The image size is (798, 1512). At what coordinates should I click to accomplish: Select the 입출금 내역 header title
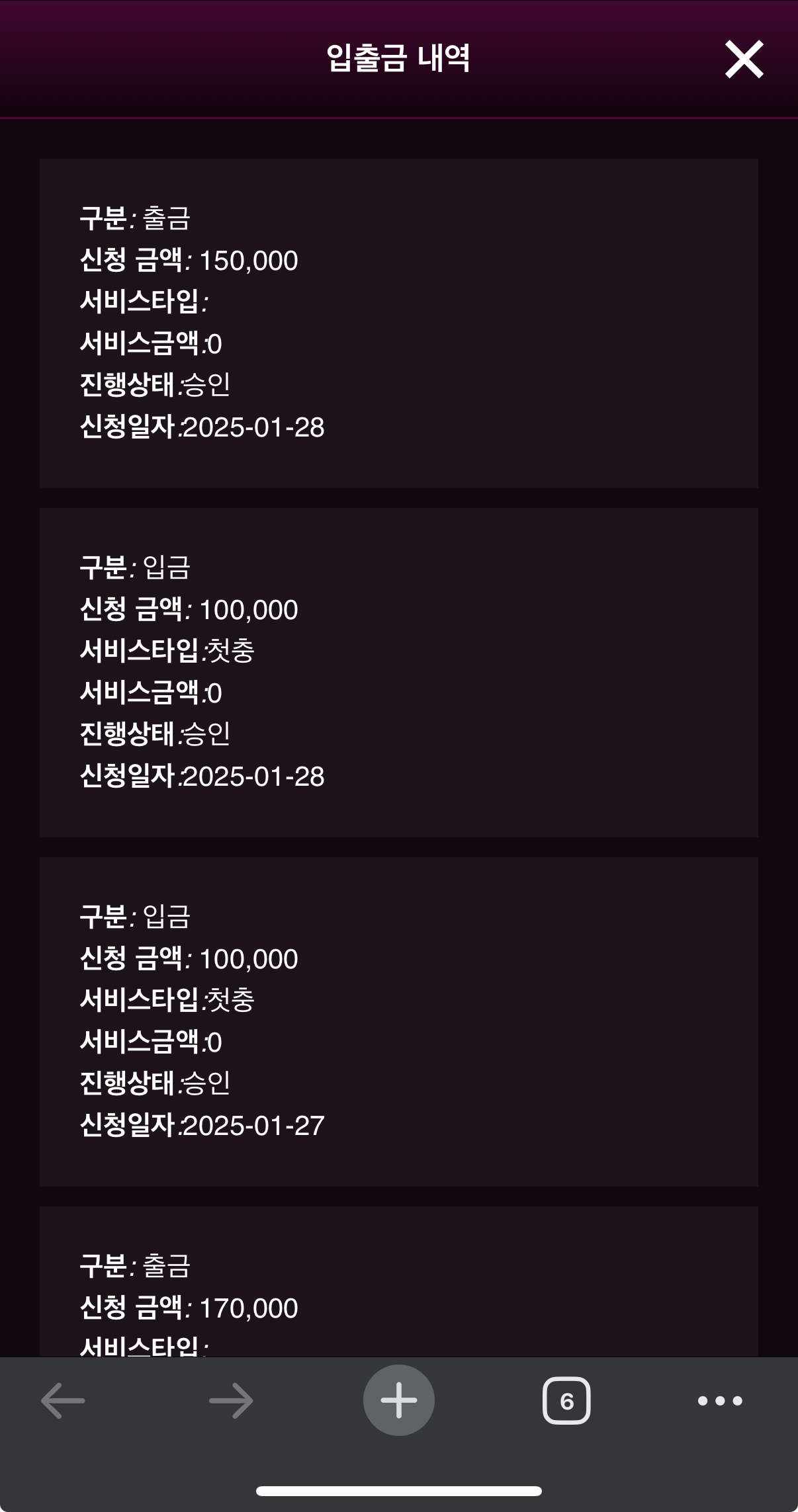398,58
